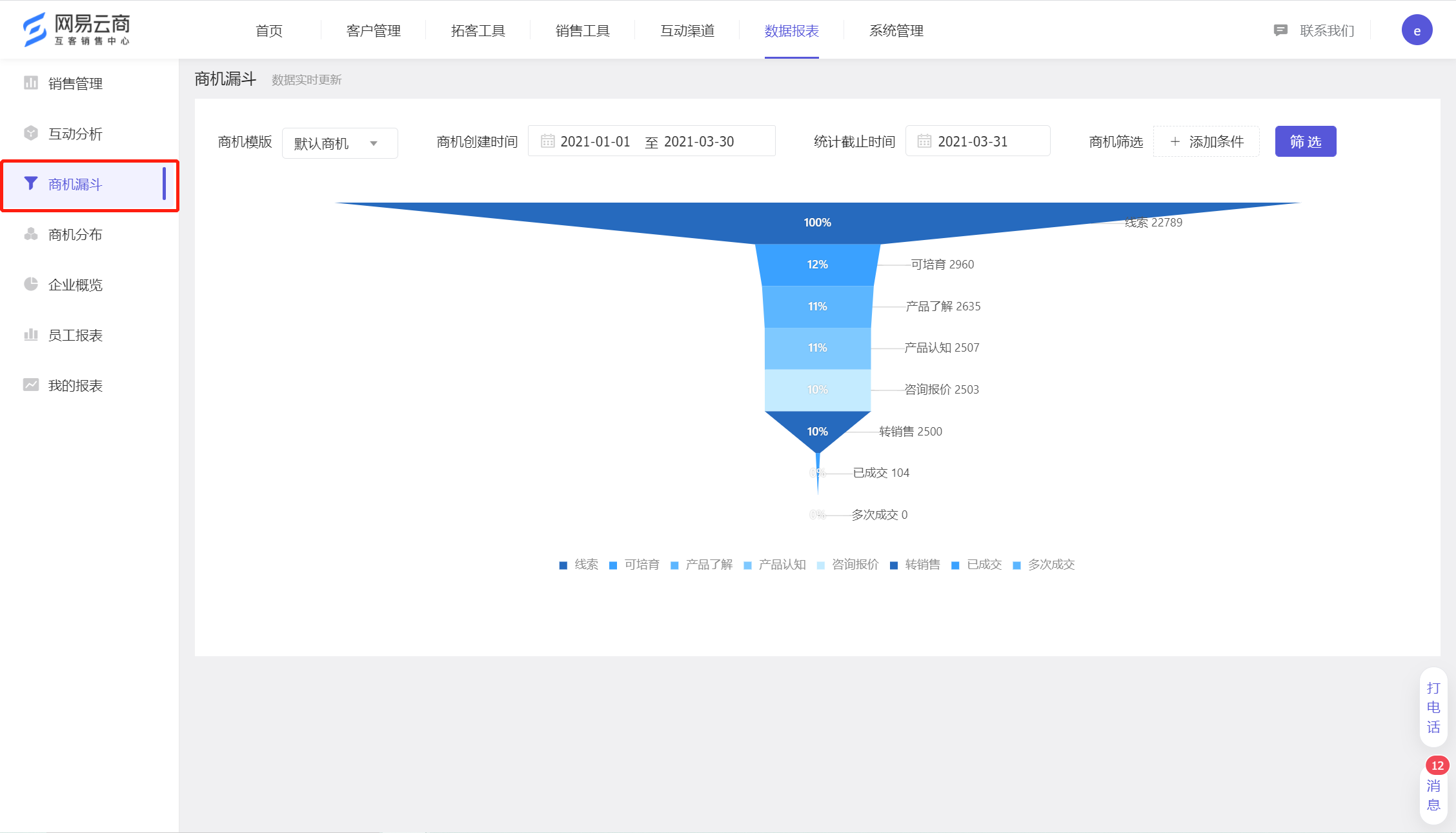Go to 首页 tab
This screenshot has height=833, width=1456.
[269, 30]
